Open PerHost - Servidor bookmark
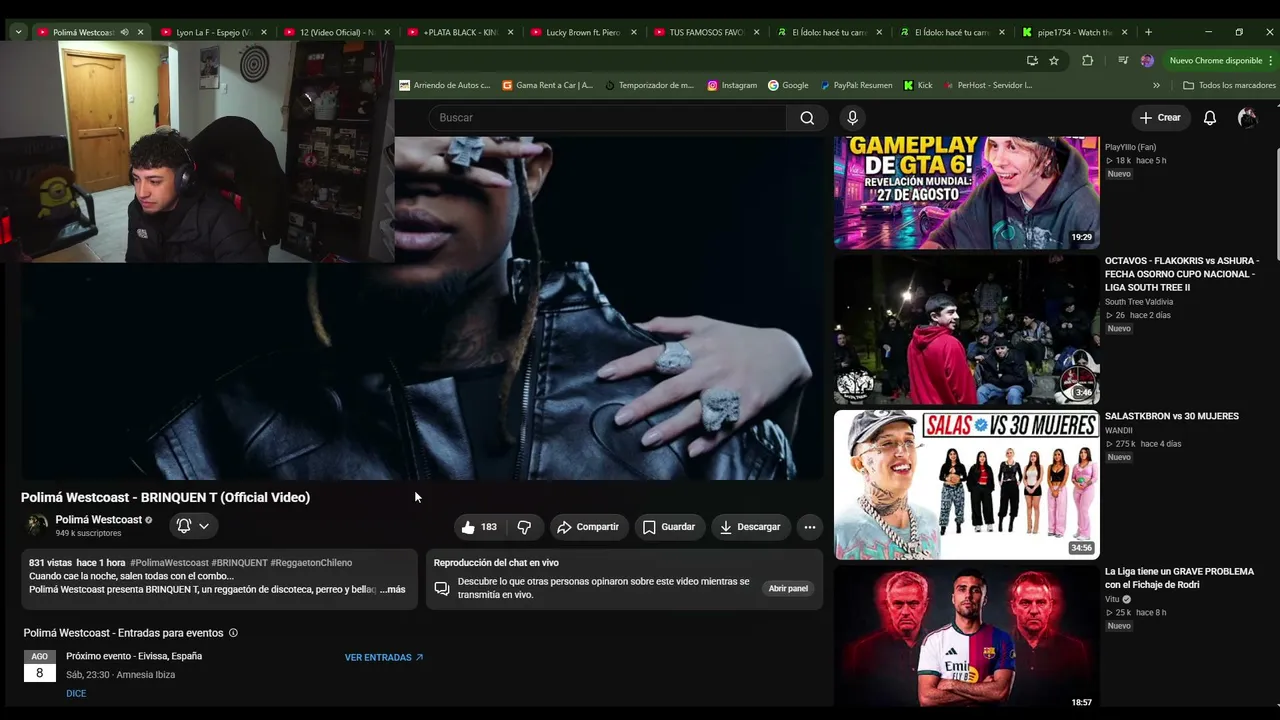 tap(988, 85)
